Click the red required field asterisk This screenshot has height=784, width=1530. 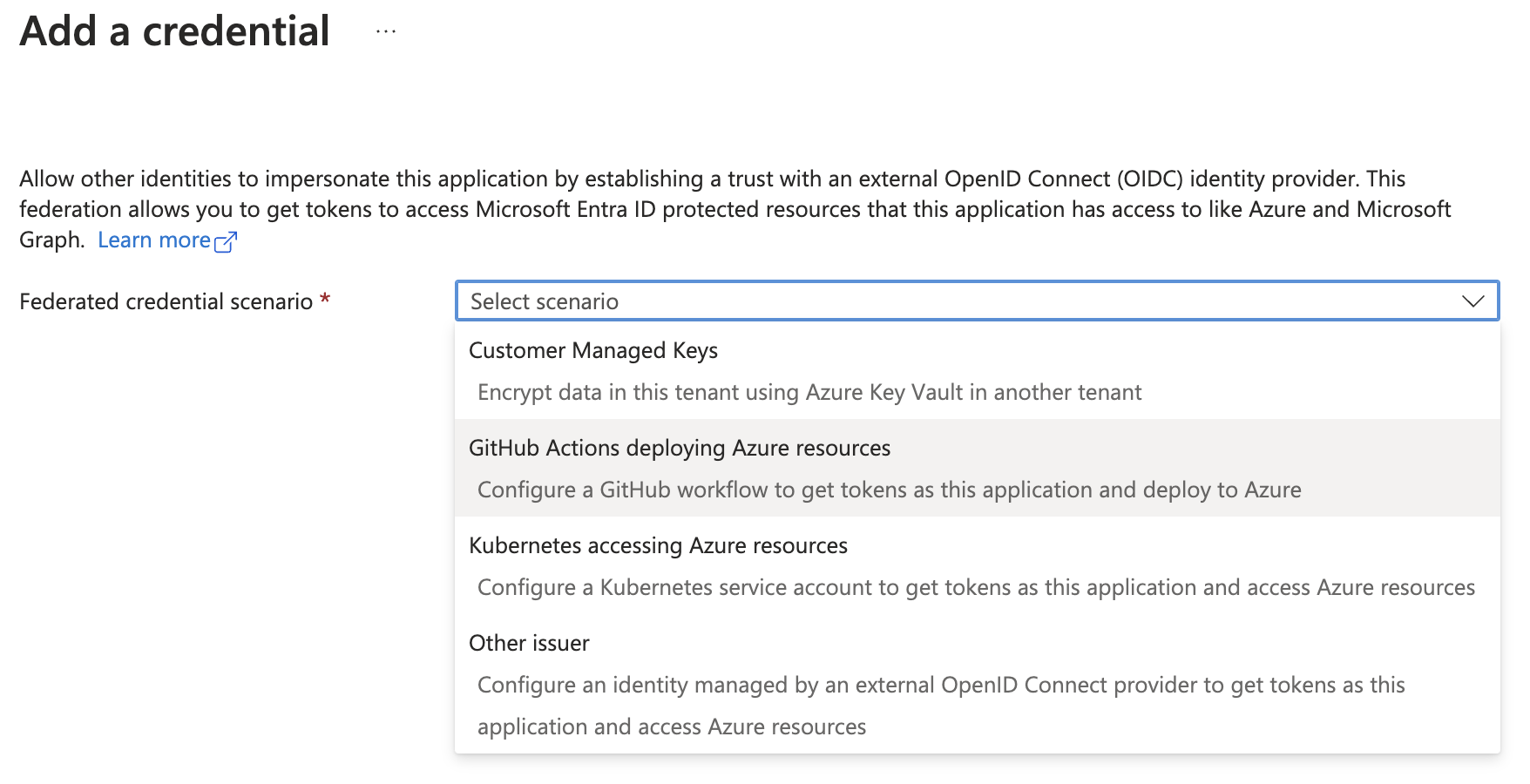324,298
